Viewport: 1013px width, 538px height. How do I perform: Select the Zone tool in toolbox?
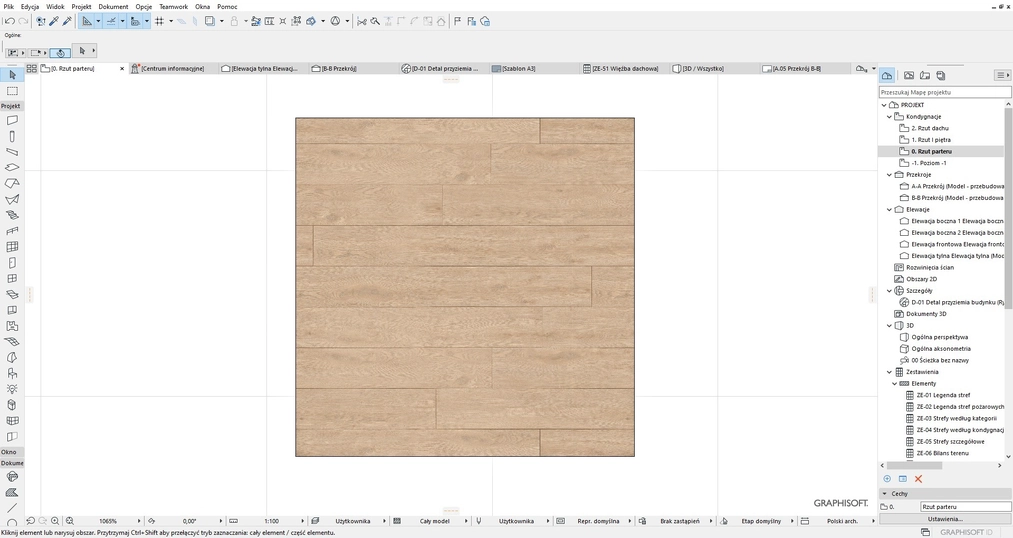coord(12,326)
